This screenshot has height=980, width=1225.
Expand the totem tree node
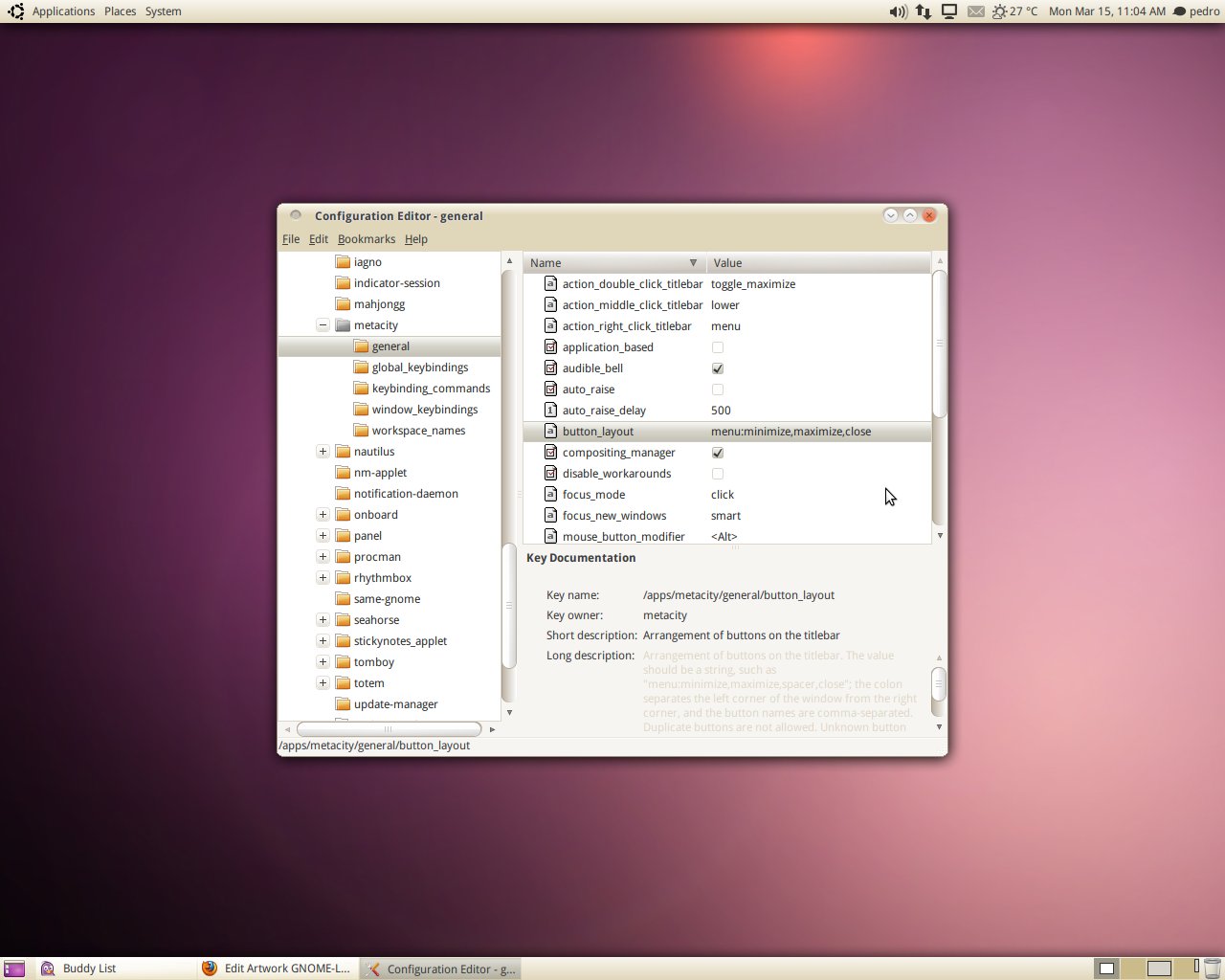coord(323,683)
